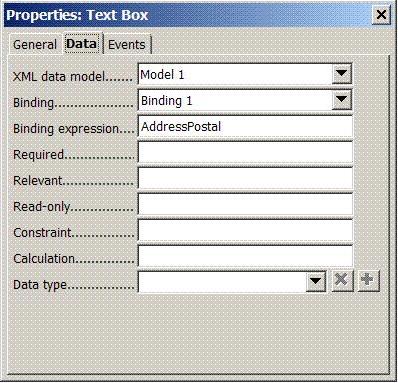The image size is (398, 383).
Task: Click the add data type plus icon
Action: pos(368,281)
